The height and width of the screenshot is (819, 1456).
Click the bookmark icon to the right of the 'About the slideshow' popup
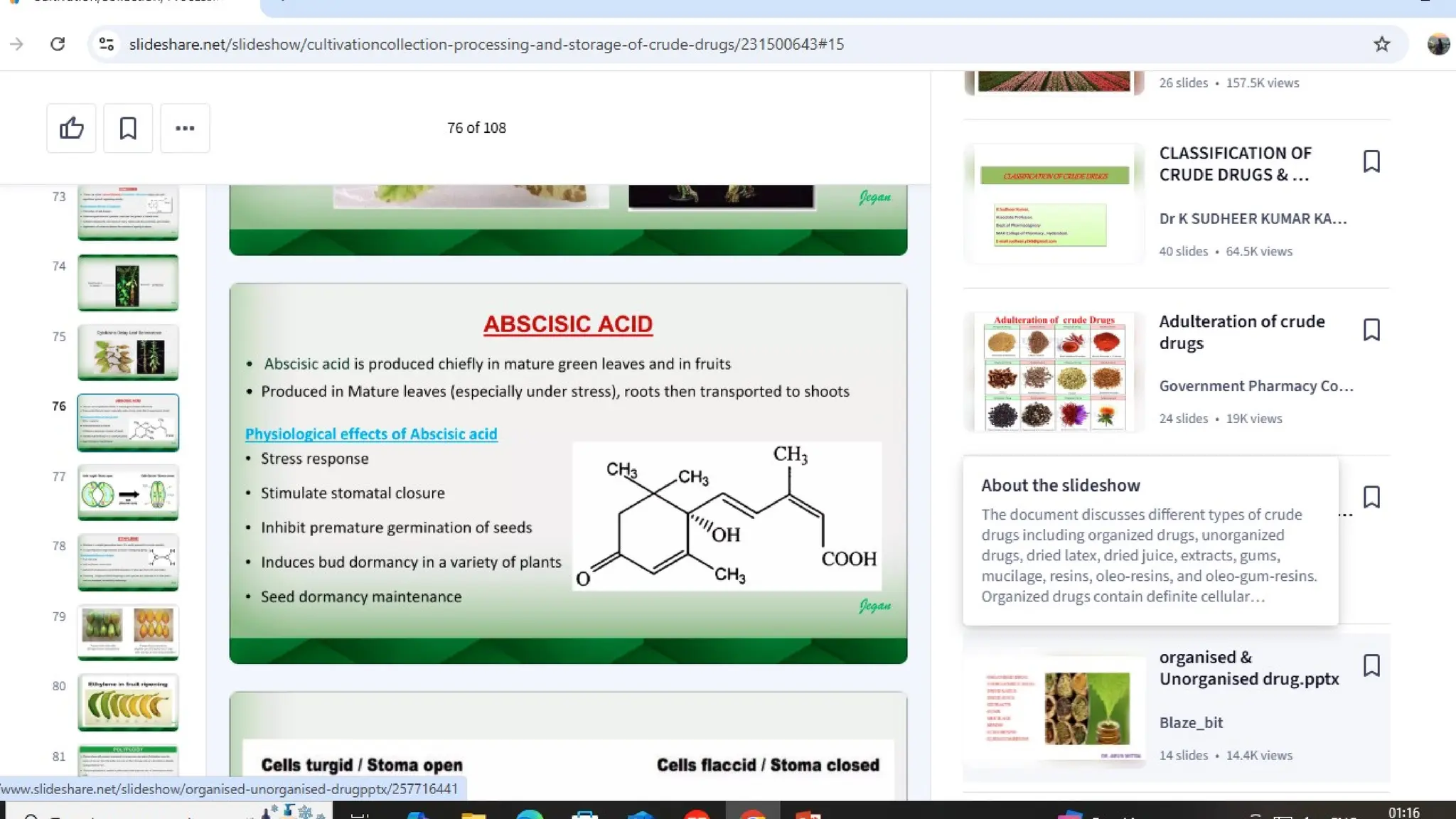click(1371, 497)
